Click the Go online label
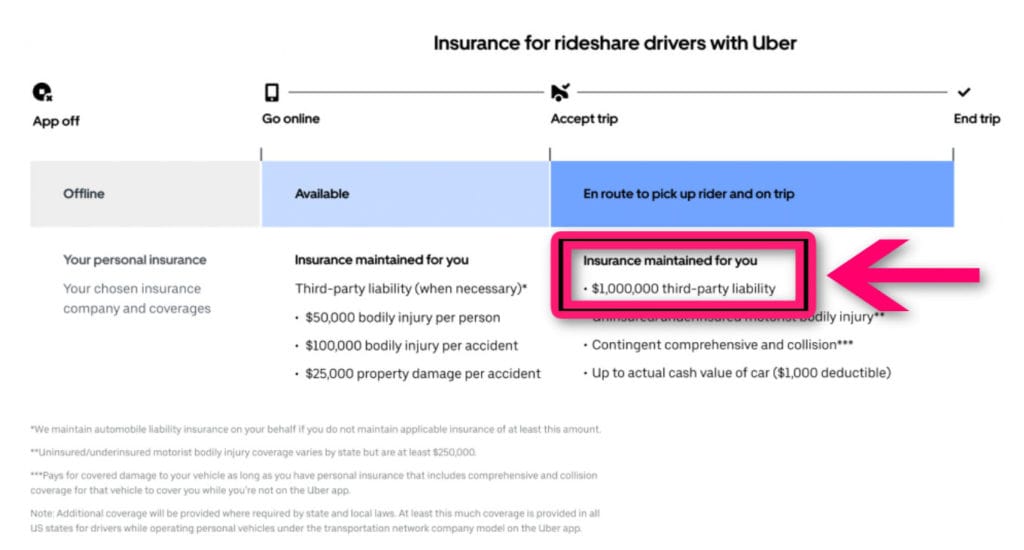The height and width of the screenshot is (550, 1024). coord(291,119)
